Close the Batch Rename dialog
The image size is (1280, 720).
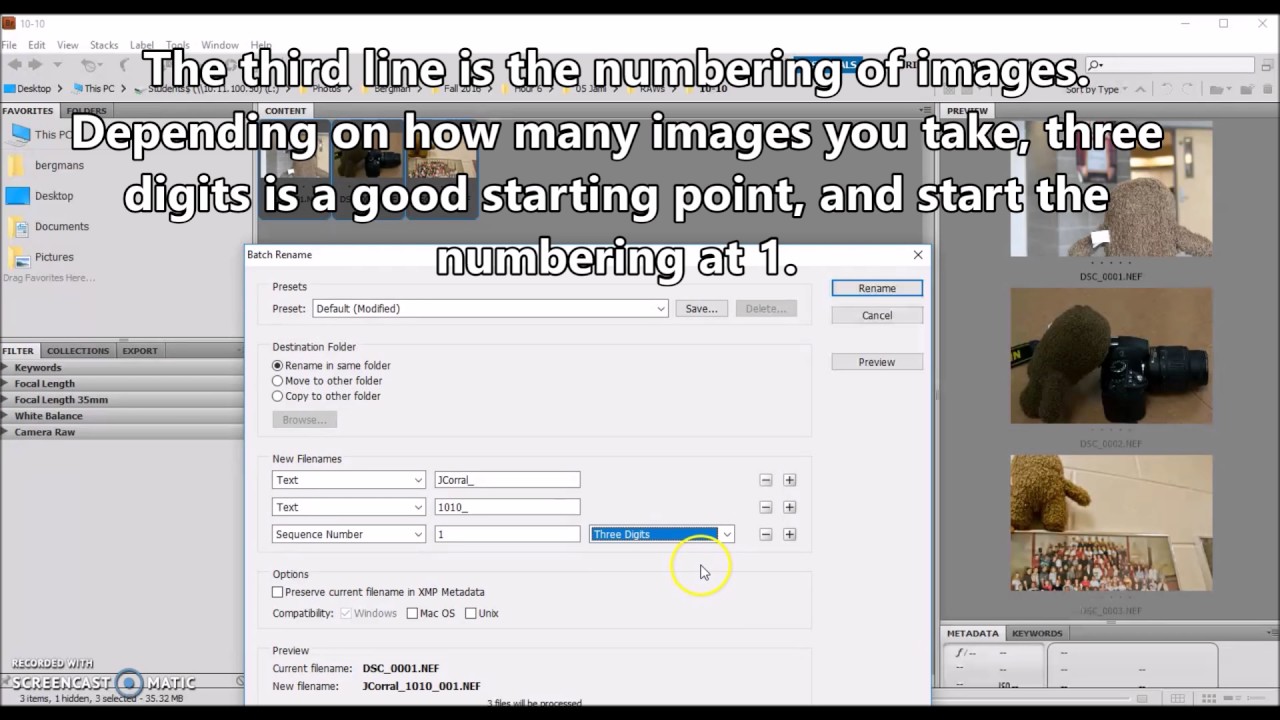(917, 255)
